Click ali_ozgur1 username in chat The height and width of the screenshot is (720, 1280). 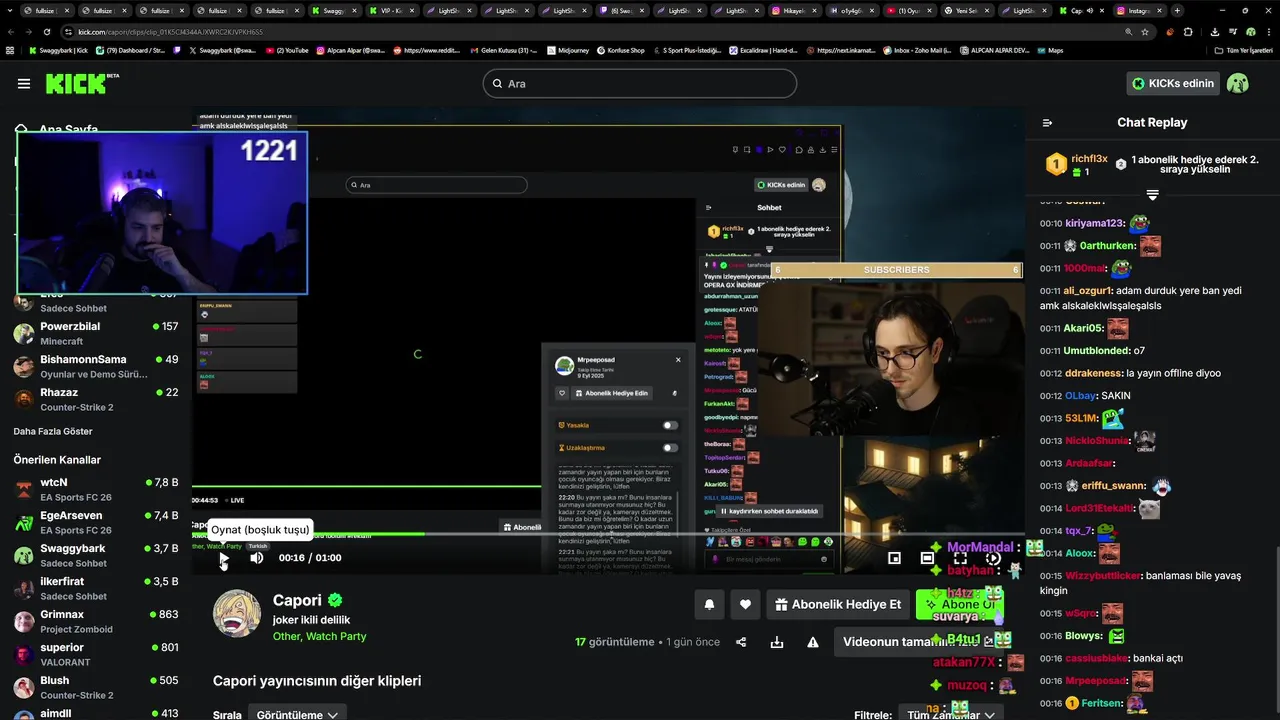click(1087, 291)
